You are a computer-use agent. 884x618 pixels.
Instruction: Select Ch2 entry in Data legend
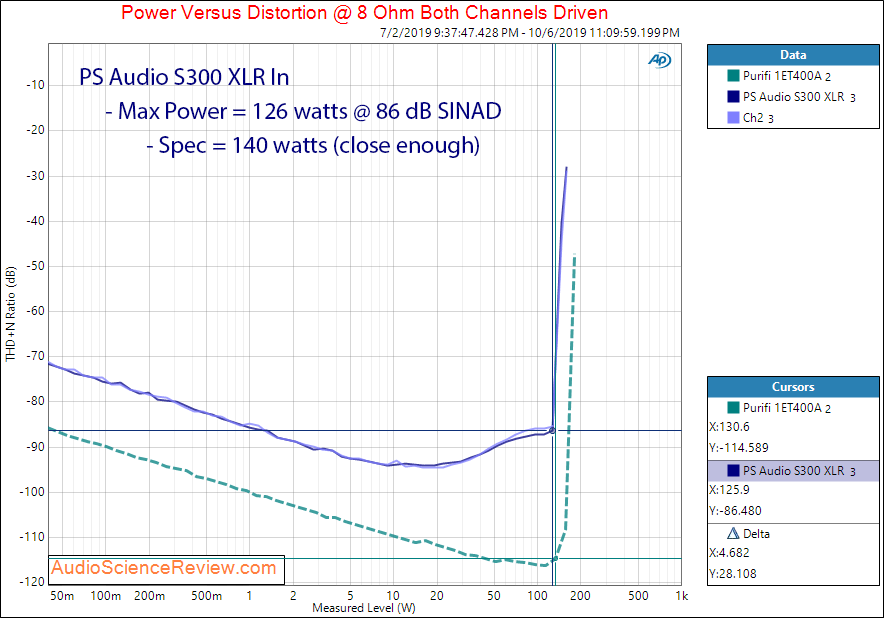(x=758, y=118)
